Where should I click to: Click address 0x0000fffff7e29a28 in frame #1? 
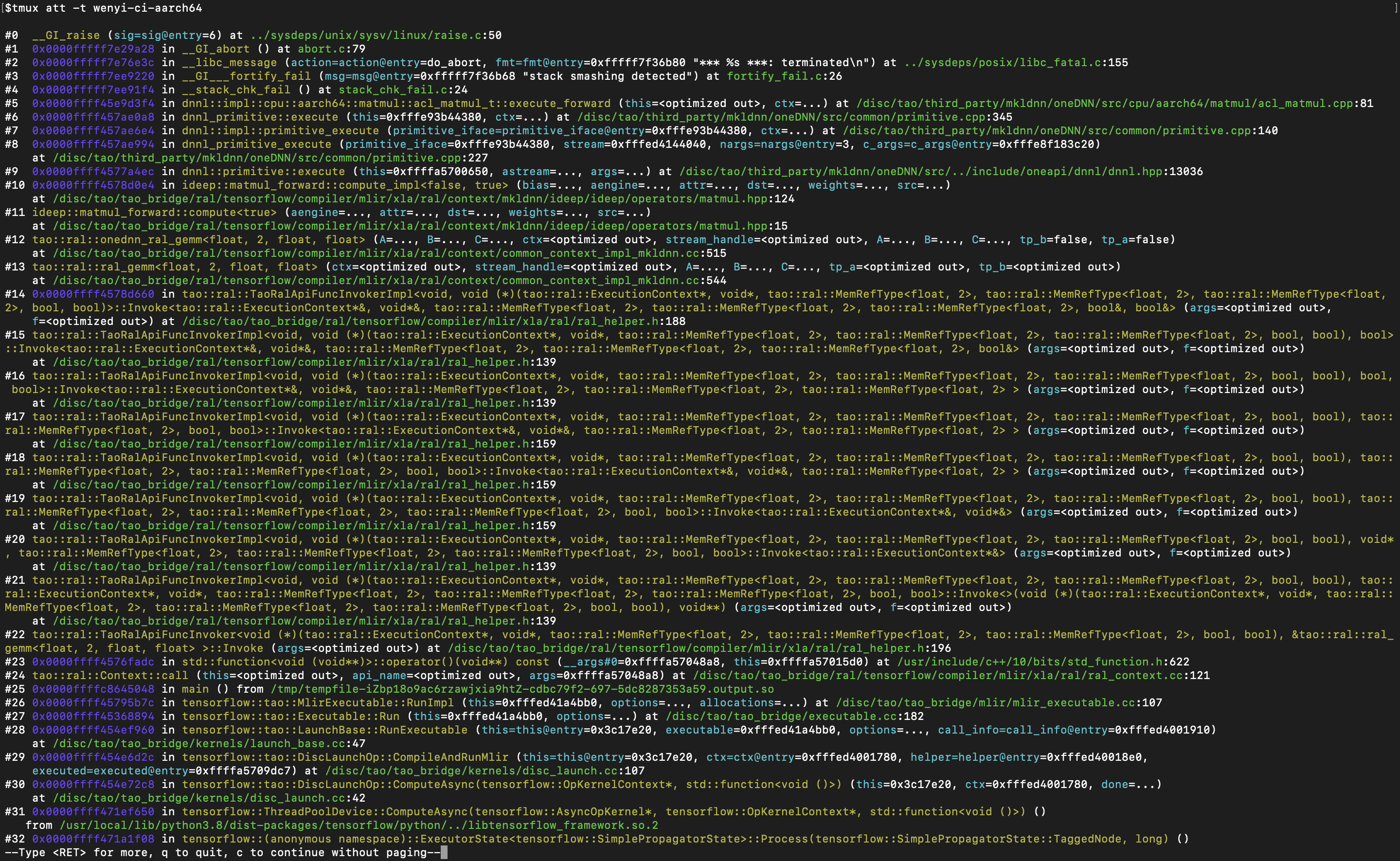(93, 49)
